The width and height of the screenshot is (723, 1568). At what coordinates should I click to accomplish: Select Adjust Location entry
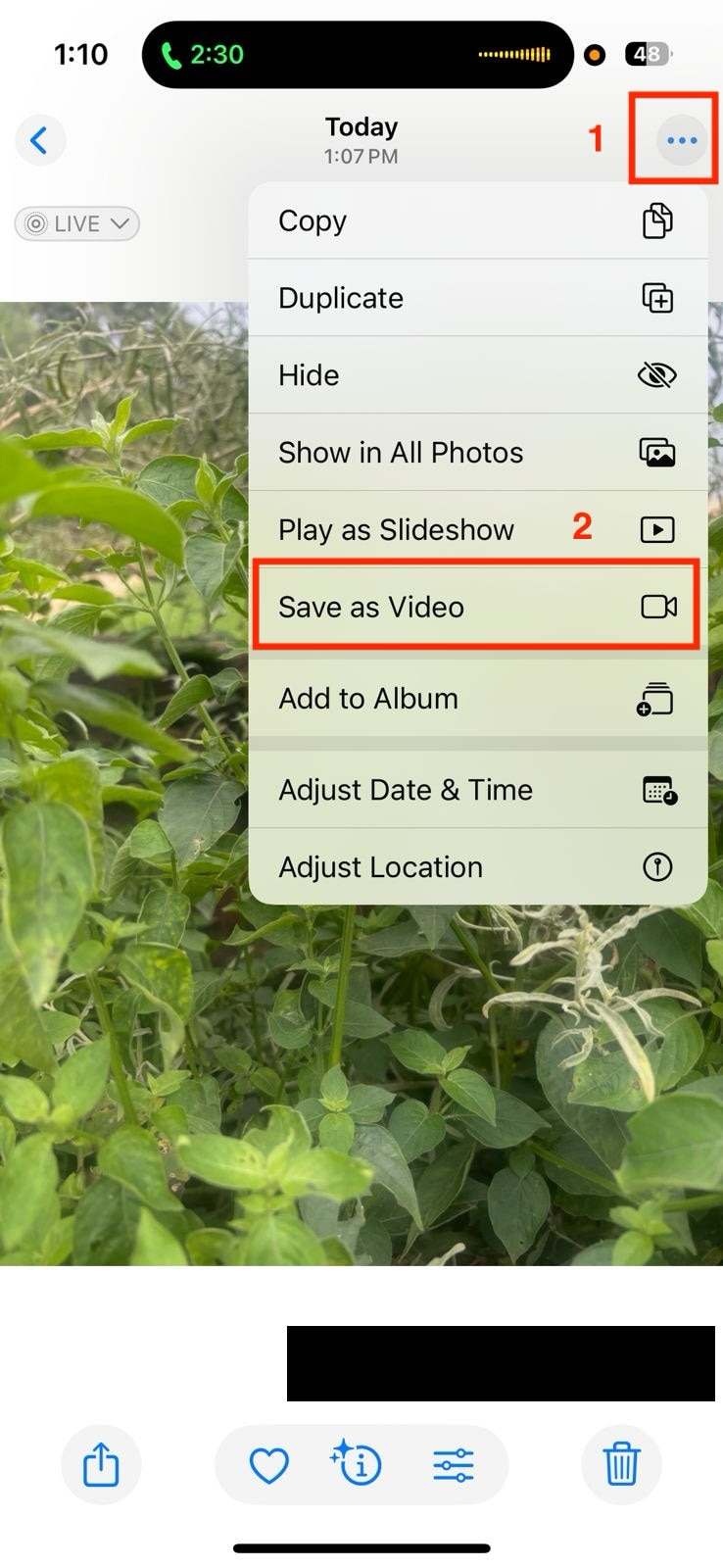478,867
